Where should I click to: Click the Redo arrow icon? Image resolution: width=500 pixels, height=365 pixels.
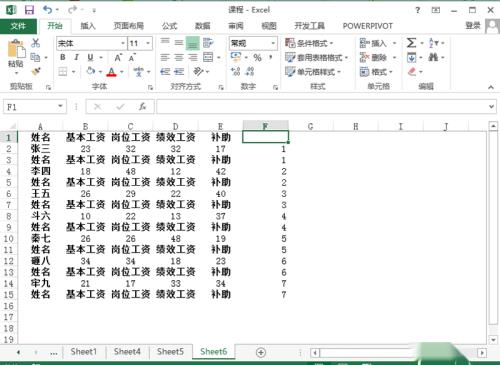[x=72, y=10]
